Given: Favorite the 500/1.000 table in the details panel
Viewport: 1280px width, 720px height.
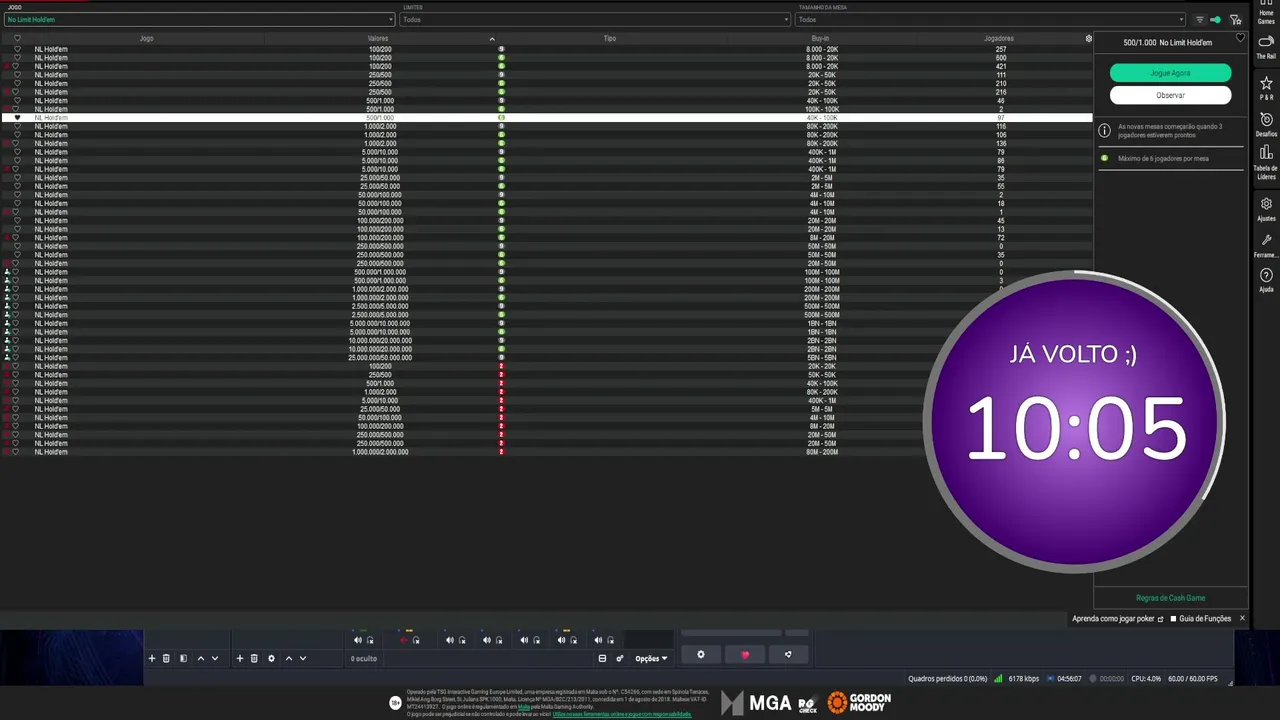Looking at the screenshot, I should [1240, 39].
